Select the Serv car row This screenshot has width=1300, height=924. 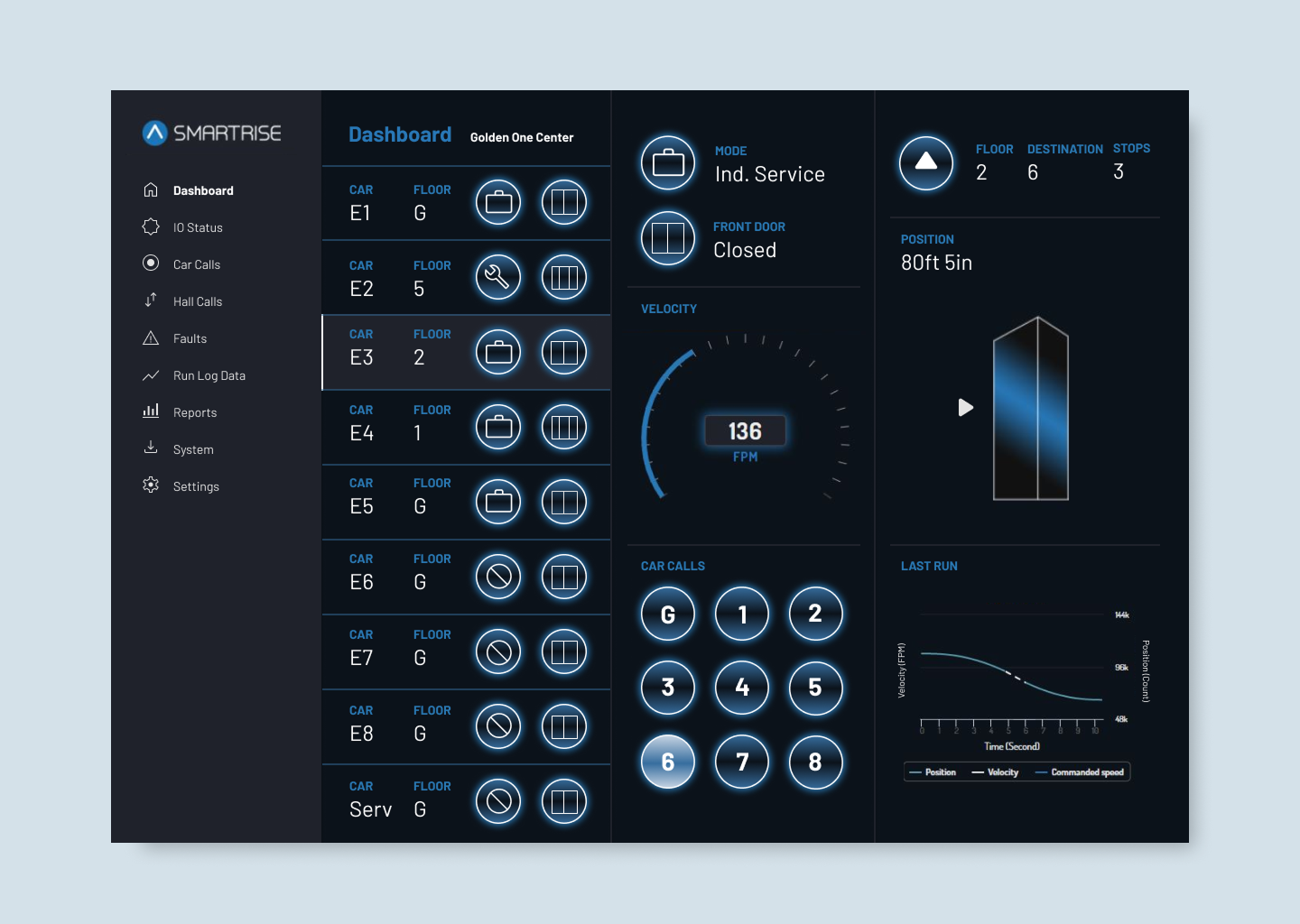coord(397,801)
